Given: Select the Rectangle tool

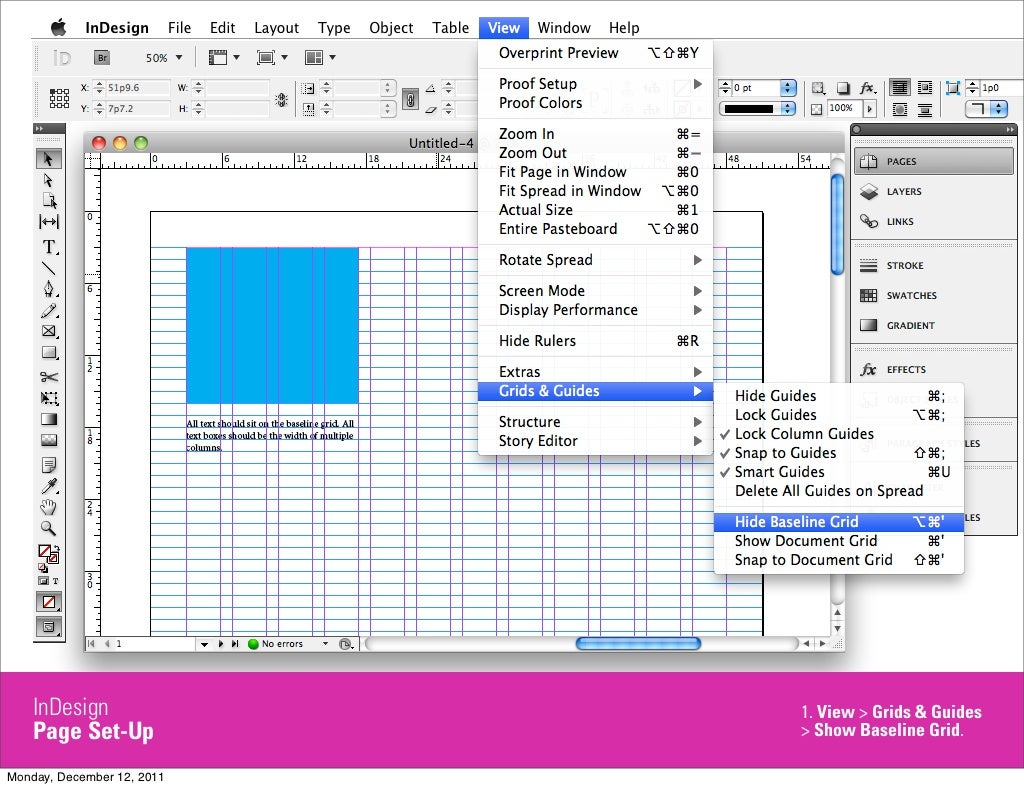Looking at the screenshot, I should tap(49, 353).
